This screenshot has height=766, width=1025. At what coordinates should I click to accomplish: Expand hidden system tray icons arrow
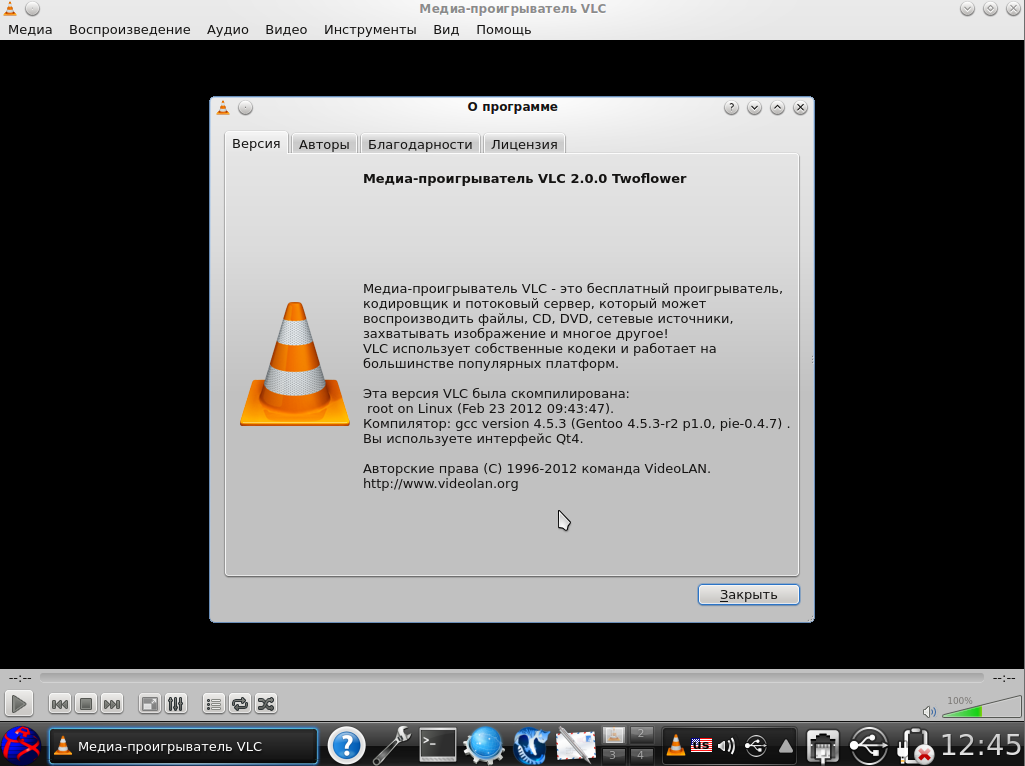[786, 746]
